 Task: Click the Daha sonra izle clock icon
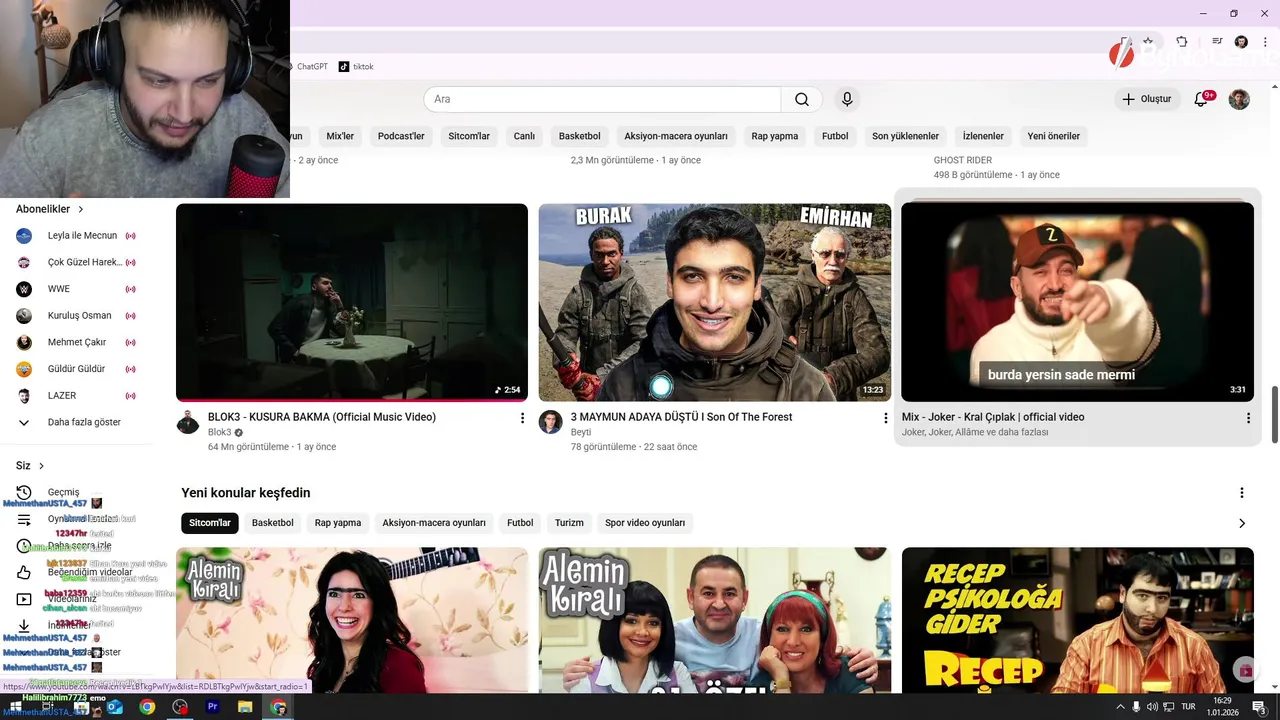coord(24,546)
